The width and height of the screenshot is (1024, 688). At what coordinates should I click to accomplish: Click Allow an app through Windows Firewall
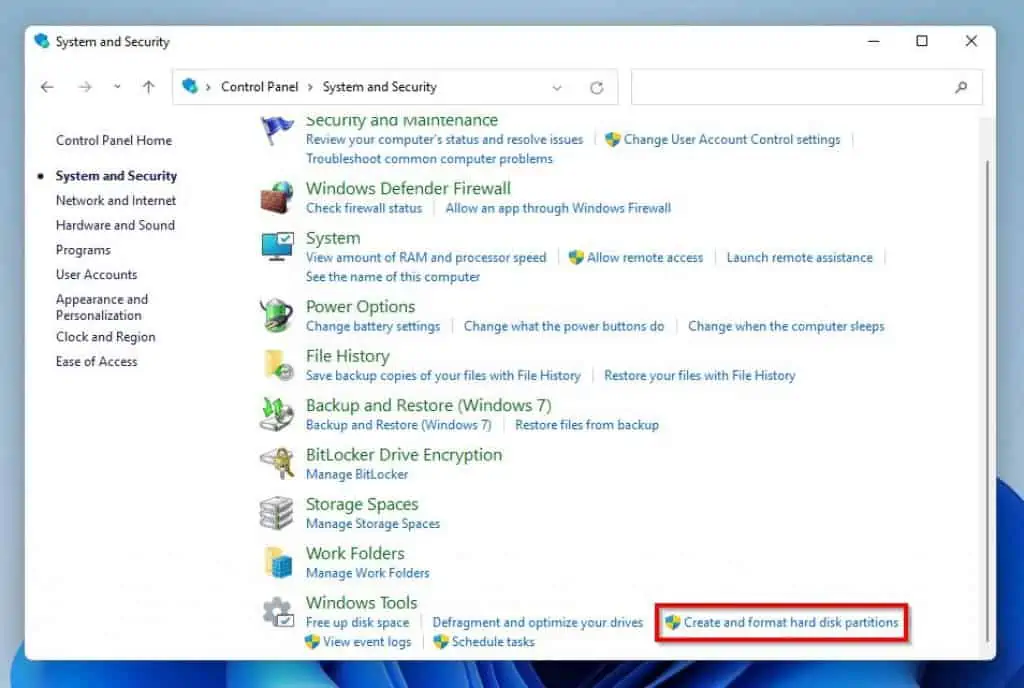558,208
